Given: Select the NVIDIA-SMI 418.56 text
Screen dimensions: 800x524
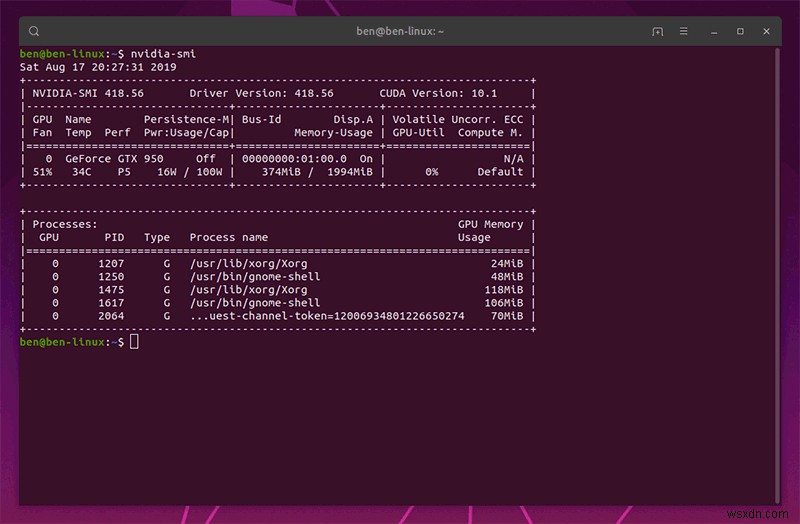Looking at the screenshot, I should pyautogui.click(x=88, y=93).
